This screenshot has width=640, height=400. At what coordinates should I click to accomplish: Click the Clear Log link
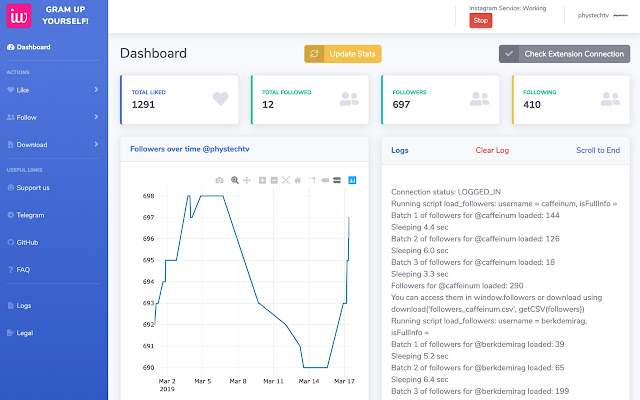492,150
